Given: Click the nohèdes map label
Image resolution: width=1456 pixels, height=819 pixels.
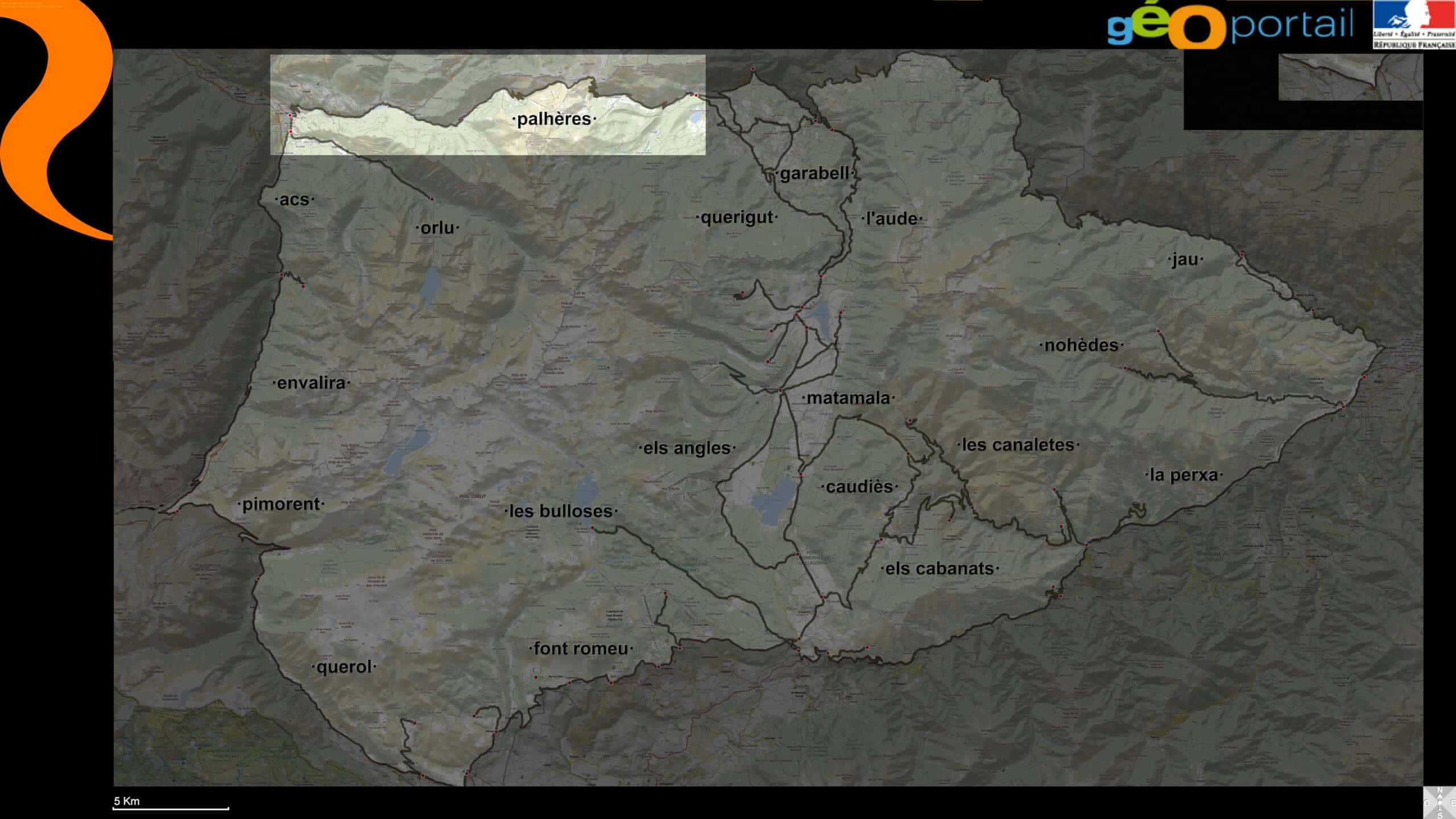Looking at the screenshot, I should [x=1081, y=345].
